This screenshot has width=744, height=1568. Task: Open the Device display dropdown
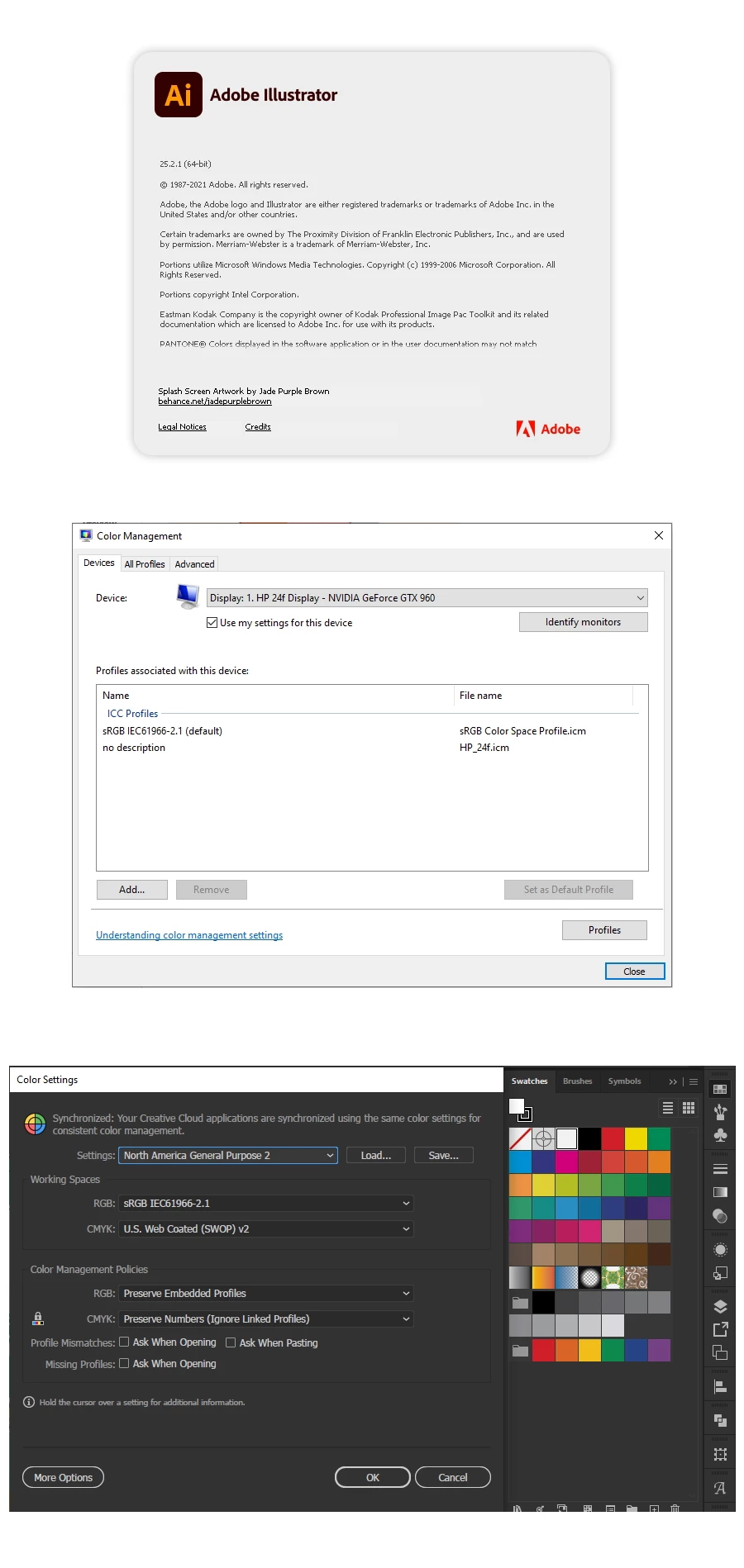click(x=427, y=598)
